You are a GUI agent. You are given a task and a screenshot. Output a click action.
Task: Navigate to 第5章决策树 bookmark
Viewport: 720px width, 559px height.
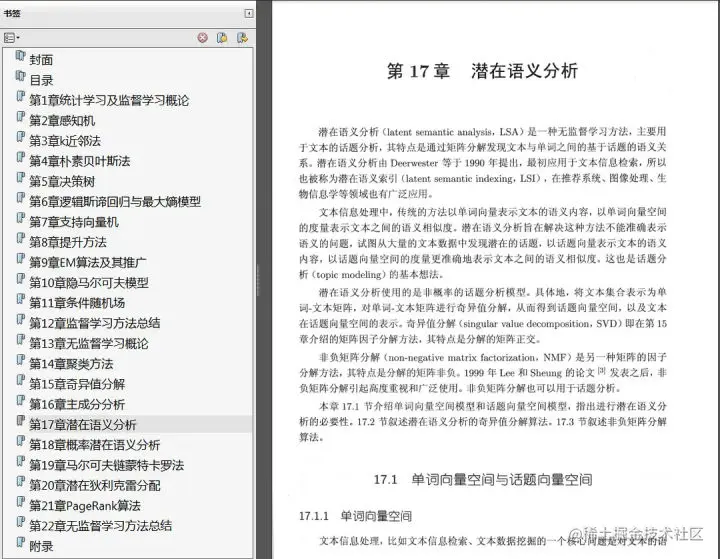(62, 181)
